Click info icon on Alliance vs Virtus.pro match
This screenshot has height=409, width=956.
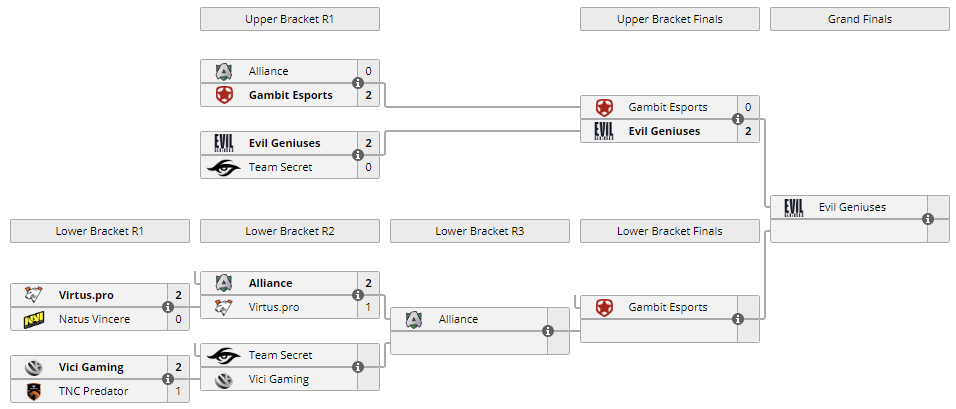tap(358, 295)
